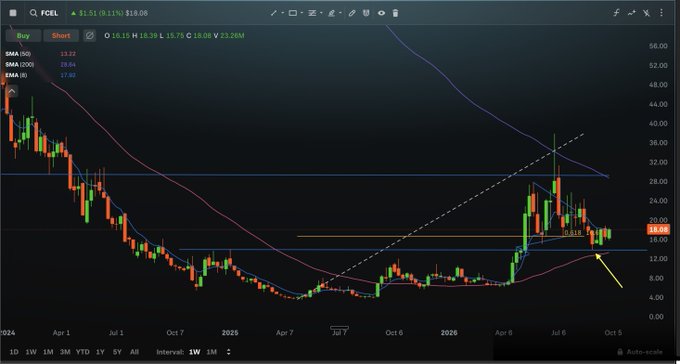The image size is (680, 364).
Task: Click the symbol search magnifier icon
Action: coord(33,13)
